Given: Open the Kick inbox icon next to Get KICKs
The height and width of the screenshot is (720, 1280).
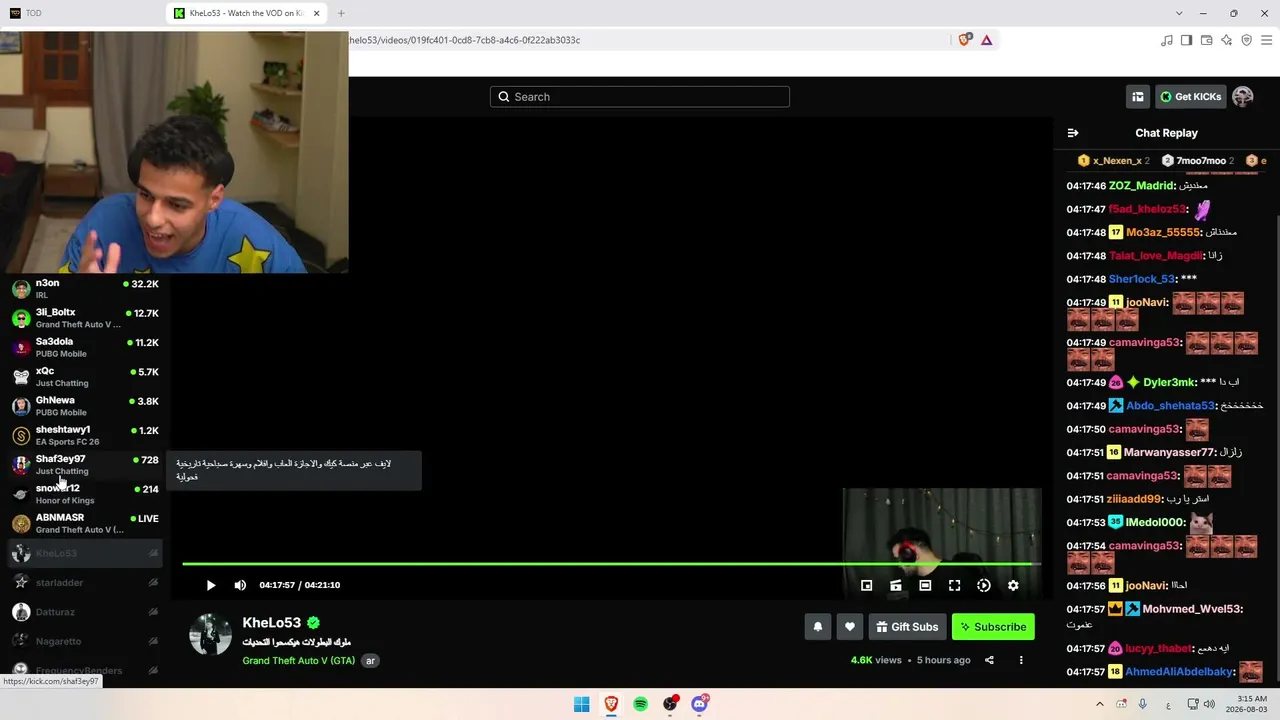Looking at the screenshot, I should click(x=1138, y=97).
